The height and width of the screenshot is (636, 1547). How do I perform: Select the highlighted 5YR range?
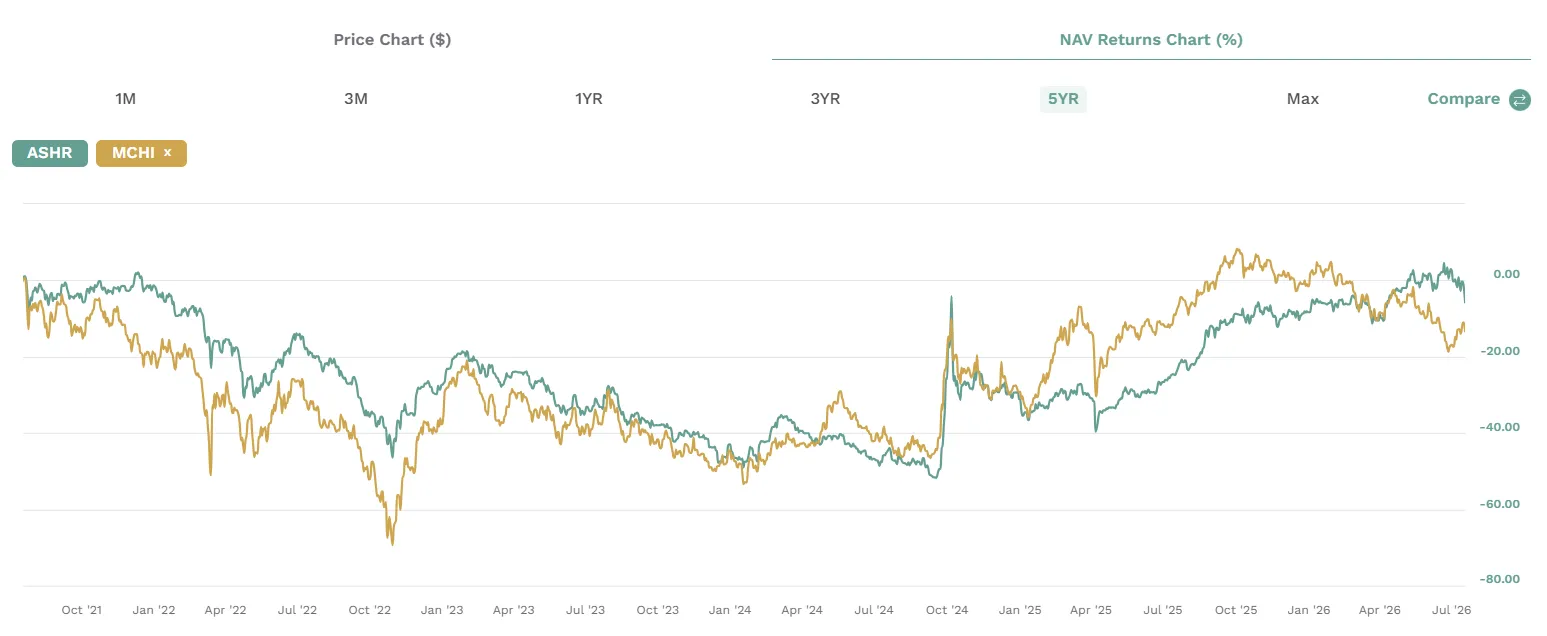click(1063, 99)
